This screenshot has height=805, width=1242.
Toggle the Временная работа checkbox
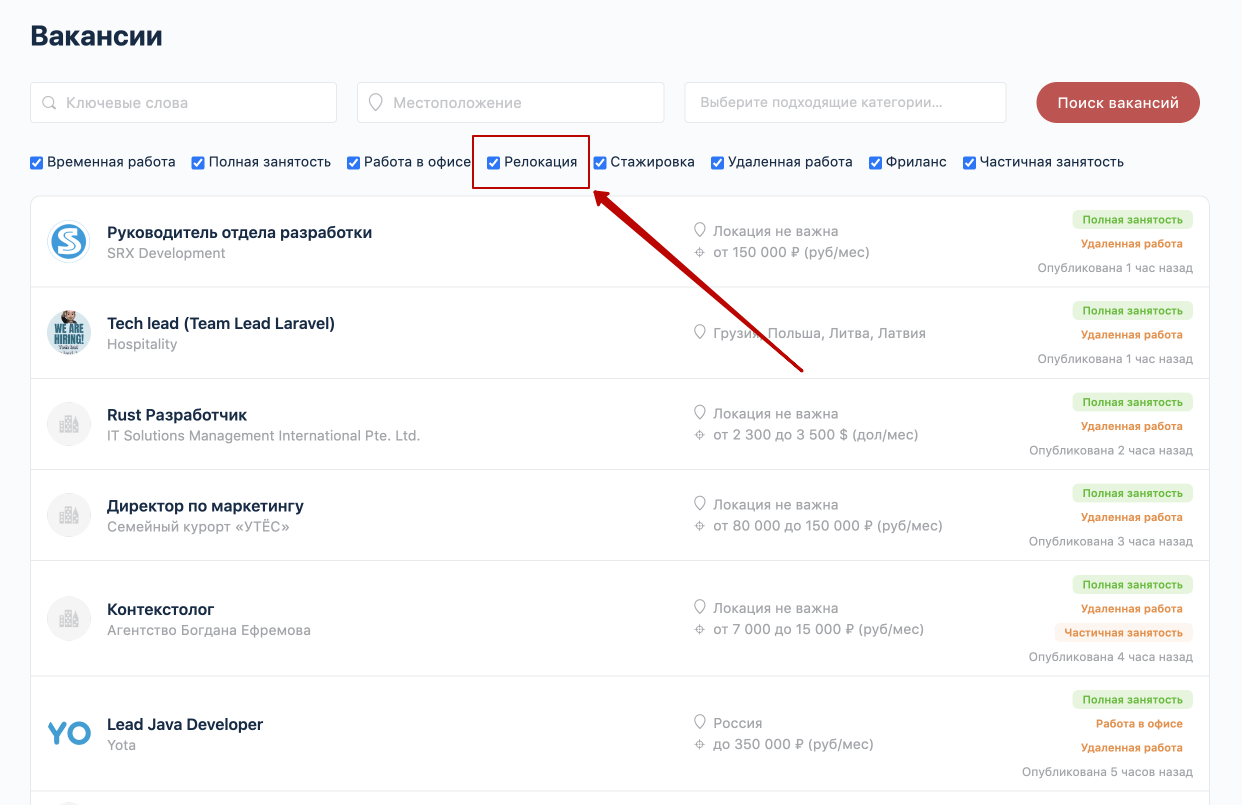[37, 163]
